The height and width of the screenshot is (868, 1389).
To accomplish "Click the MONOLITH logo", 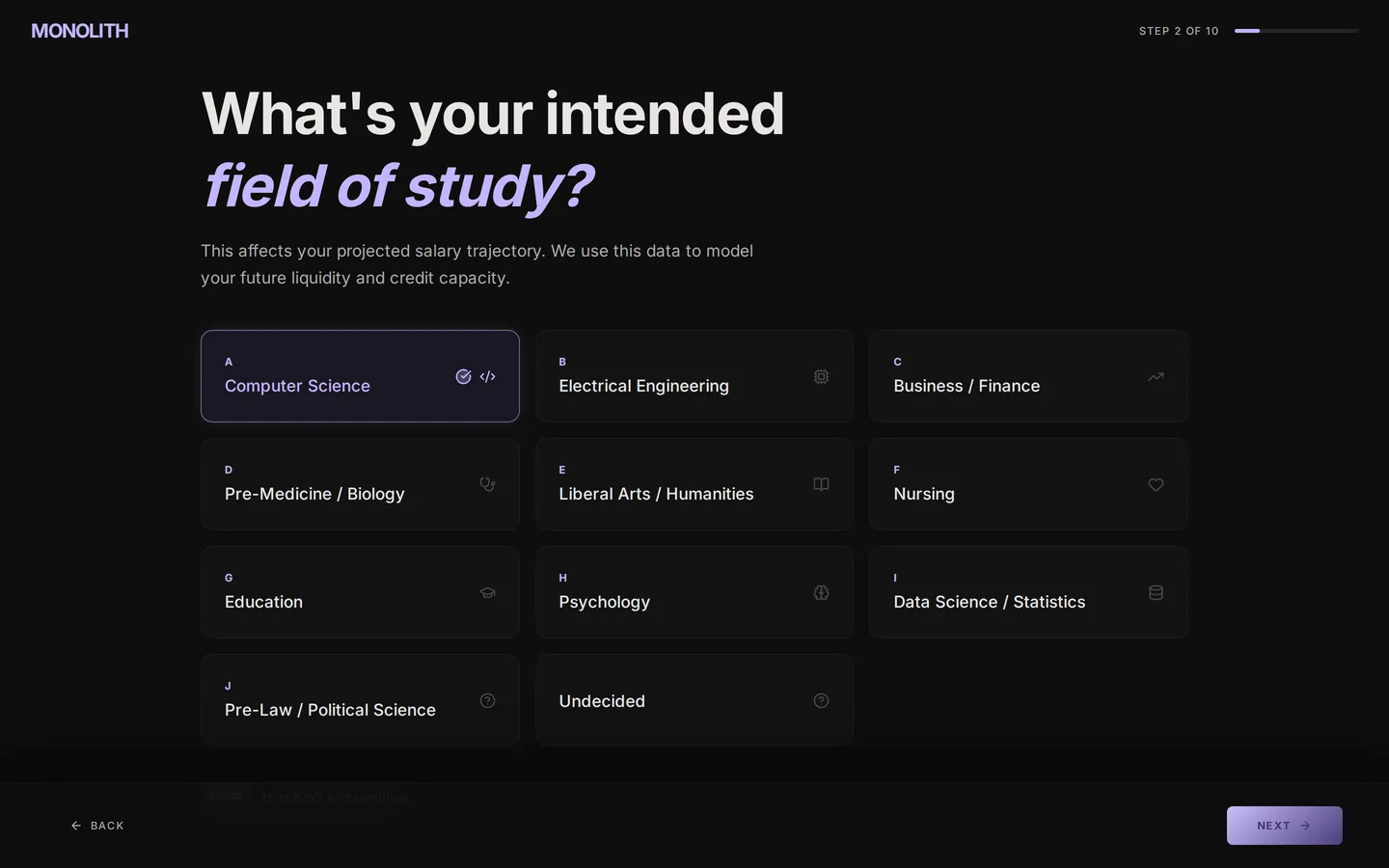I will pyautogui.click(x=80, y=31).
